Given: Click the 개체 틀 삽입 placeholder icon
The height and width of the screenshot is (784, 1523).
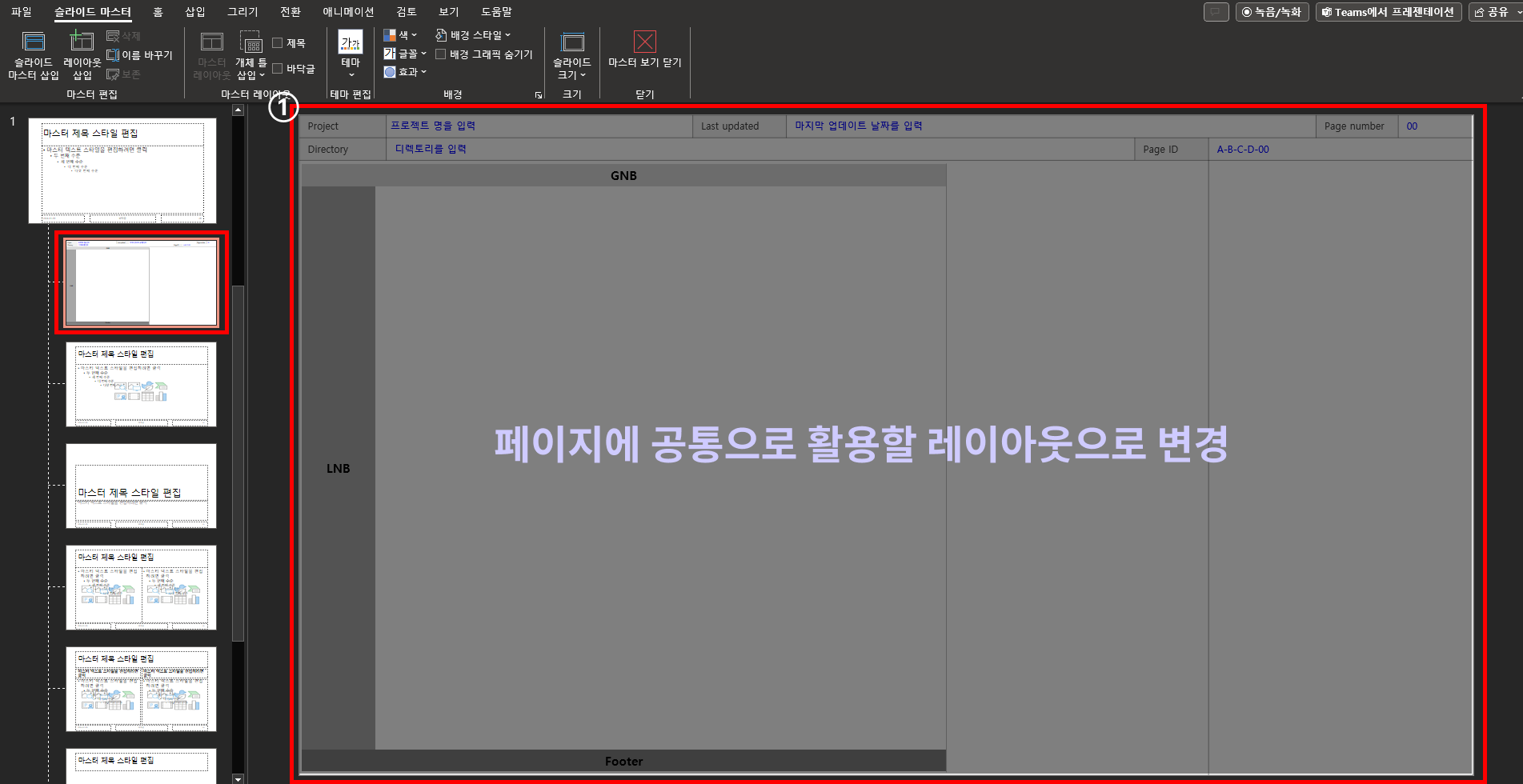Looking at the screenshot, I should tap(251, 42).
